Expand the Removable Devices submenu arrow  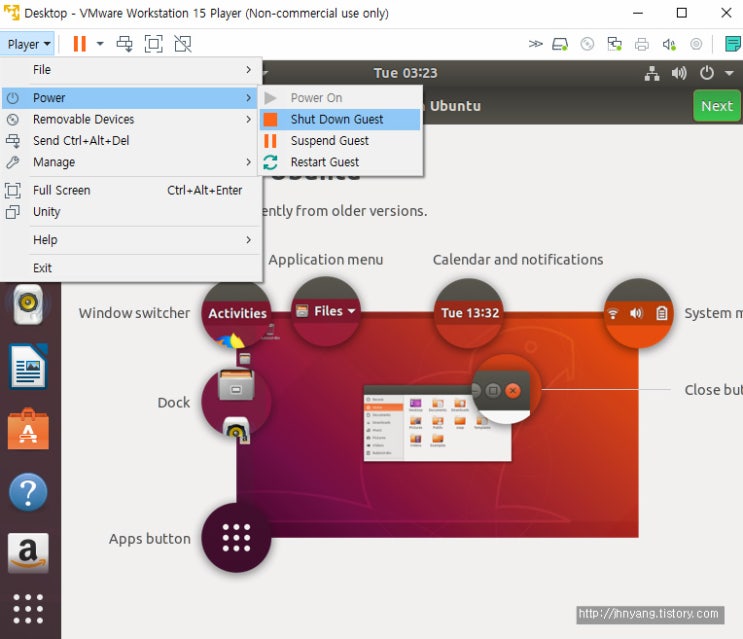(249, 119)
